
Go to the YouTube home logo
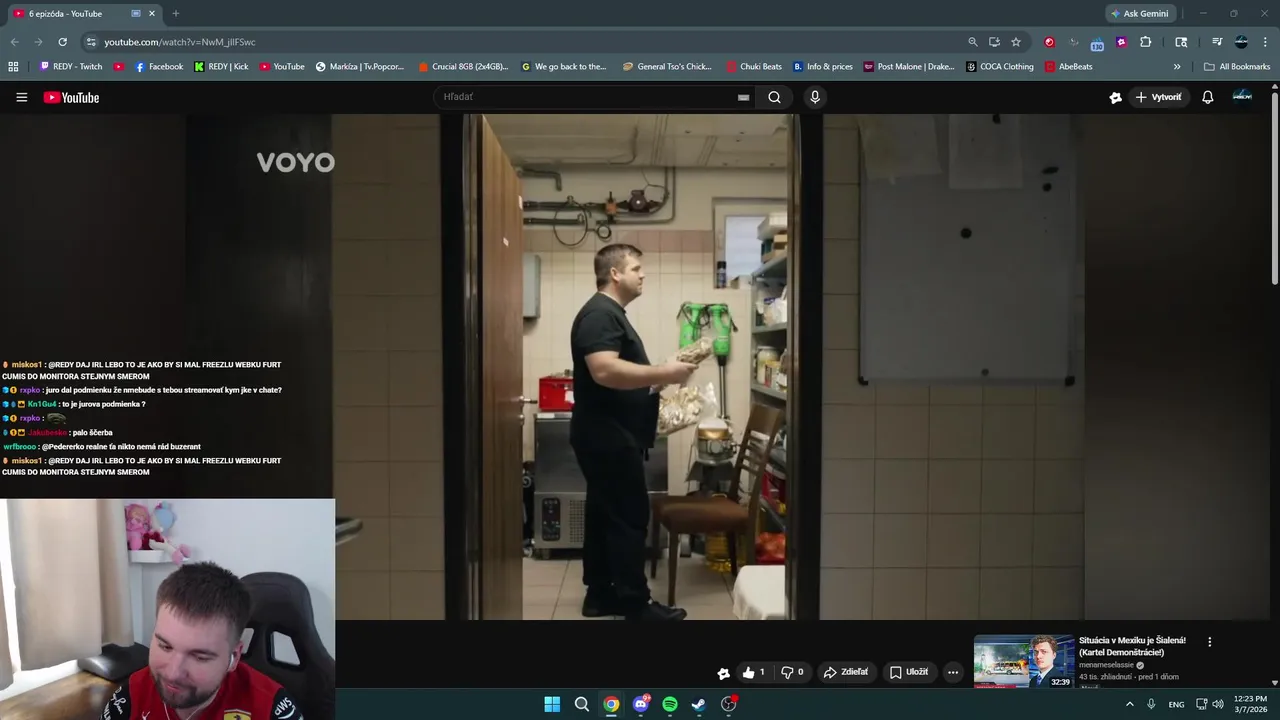coord(71,97)
